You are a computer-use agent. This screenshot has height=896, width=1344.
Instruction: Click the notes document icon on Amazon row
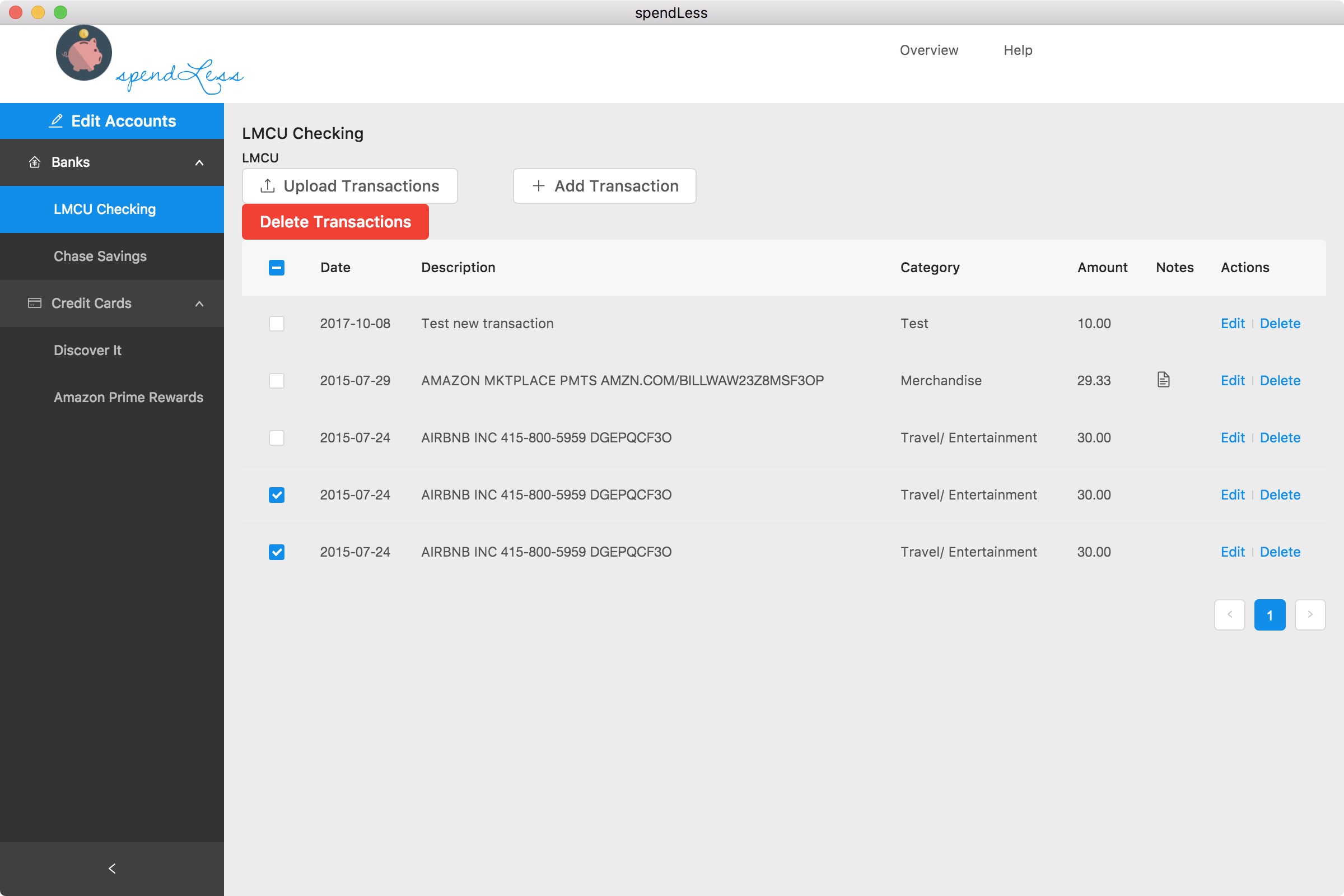click(1163, 380)
